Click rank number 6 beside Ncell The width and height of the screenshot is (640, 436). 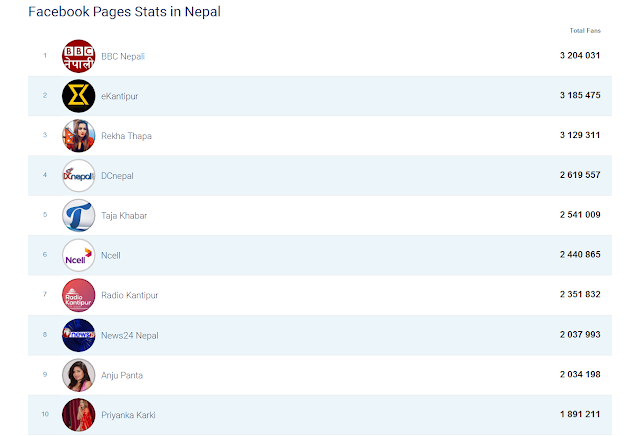pos(45,254)
